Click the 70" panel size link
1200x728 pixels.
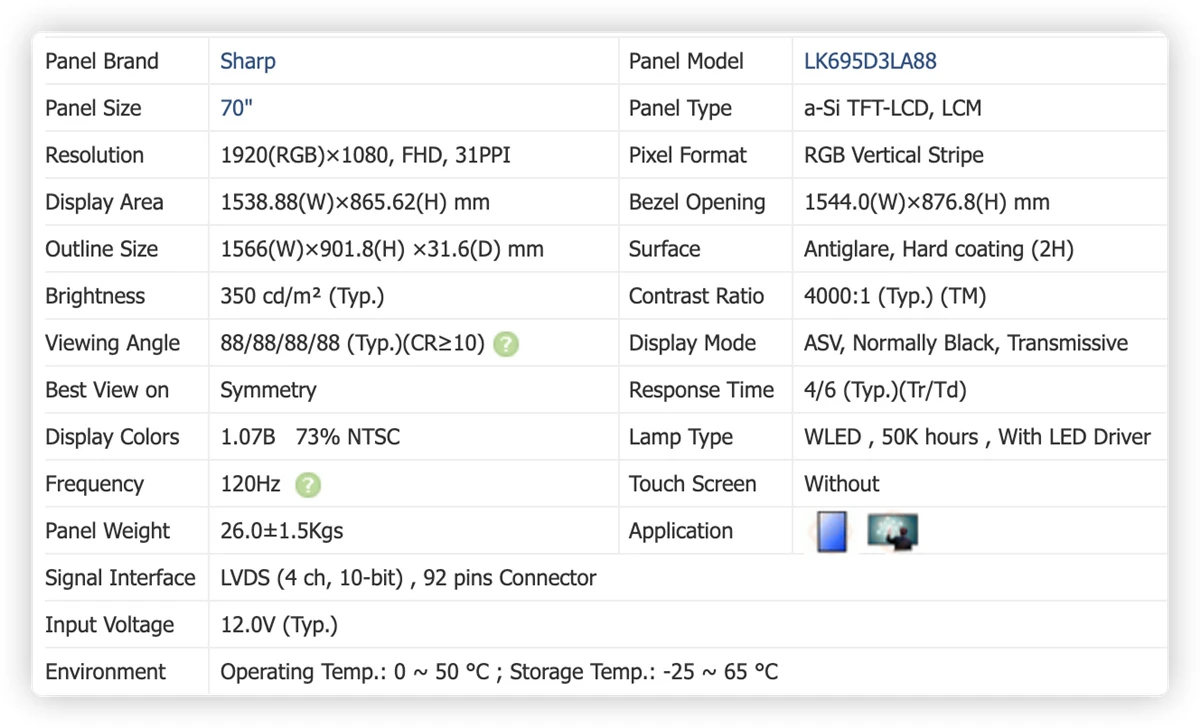click(237, 108)
